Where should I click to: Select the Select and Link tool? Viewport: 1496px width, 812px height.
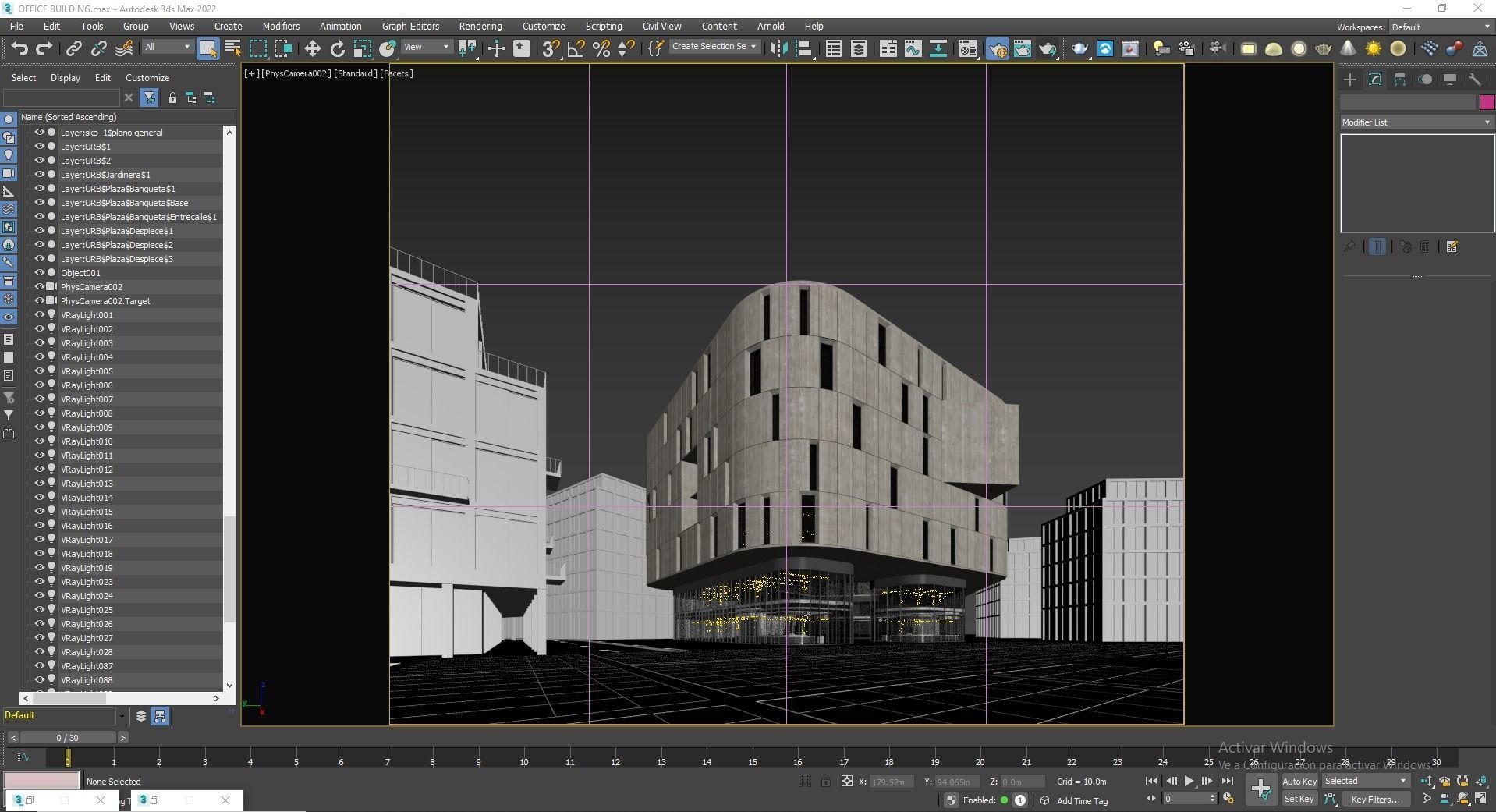click(74, 48)
